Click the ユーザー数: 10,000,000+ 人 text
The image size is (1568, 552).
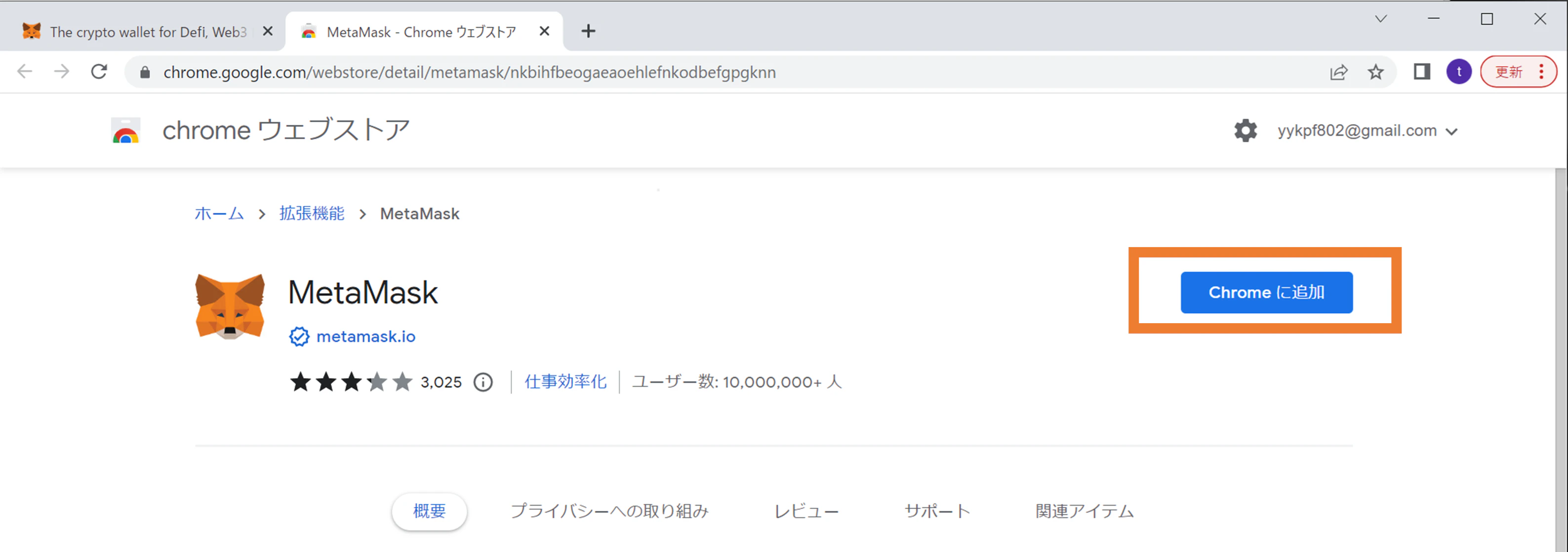(x=736, y=382)
